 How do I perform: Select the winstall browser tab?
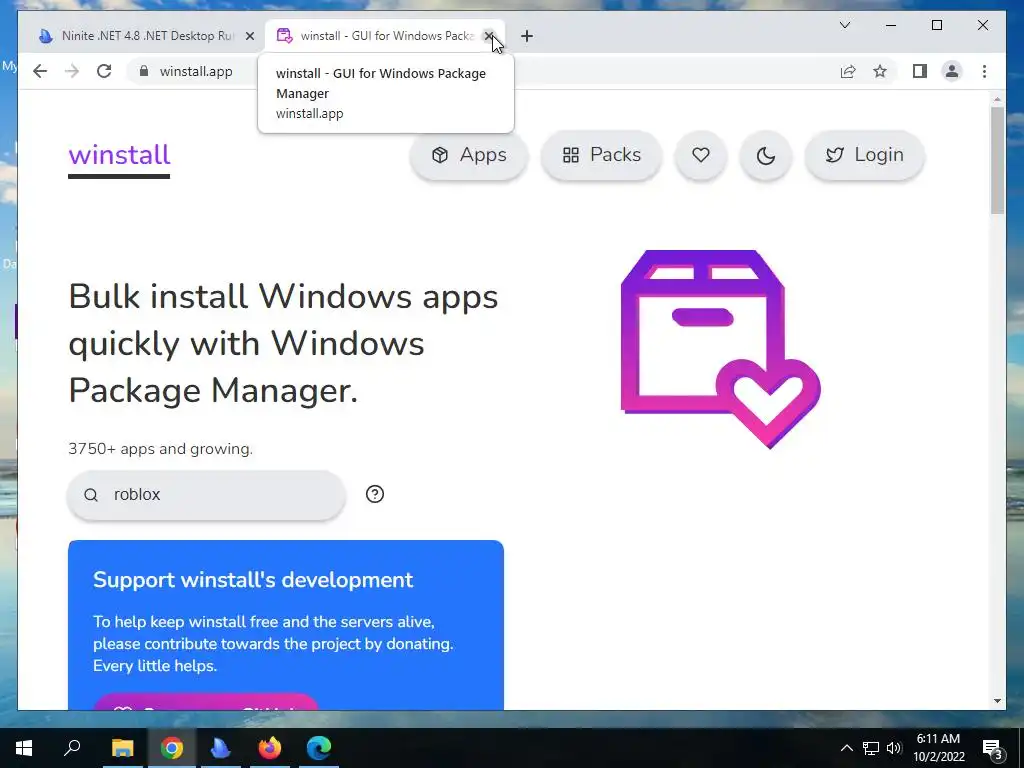[x=385, y=36]
